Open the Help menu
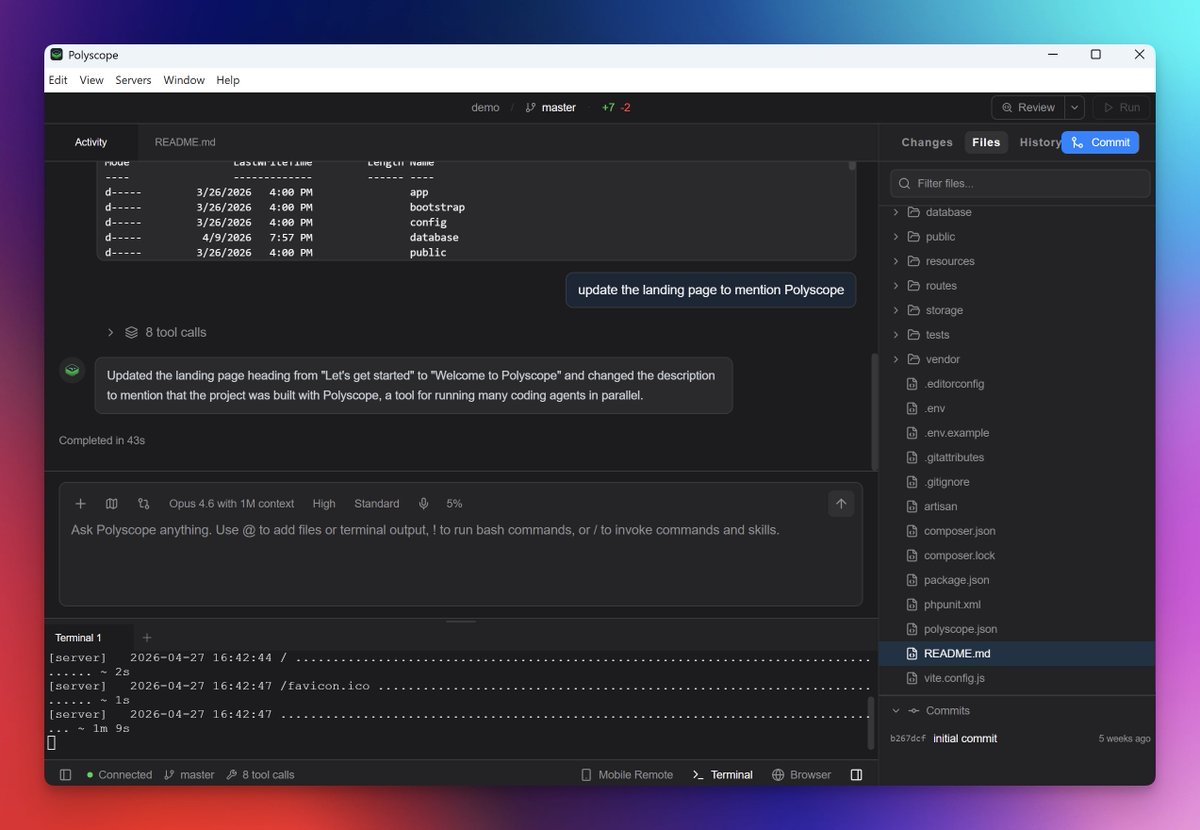 click(x=228, y=80)
